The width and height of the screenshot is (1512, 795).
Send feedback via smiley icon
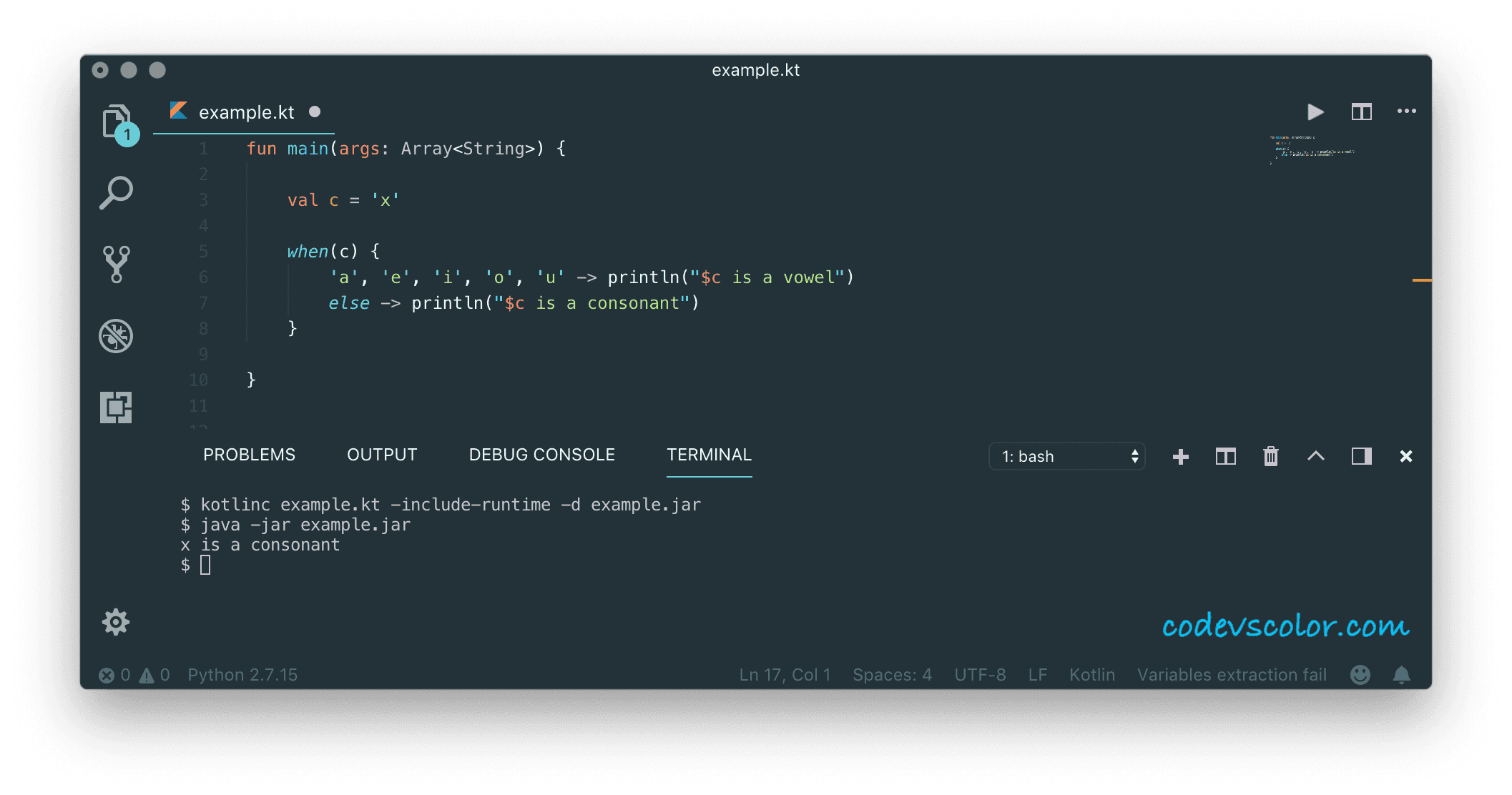(1360, 675)
